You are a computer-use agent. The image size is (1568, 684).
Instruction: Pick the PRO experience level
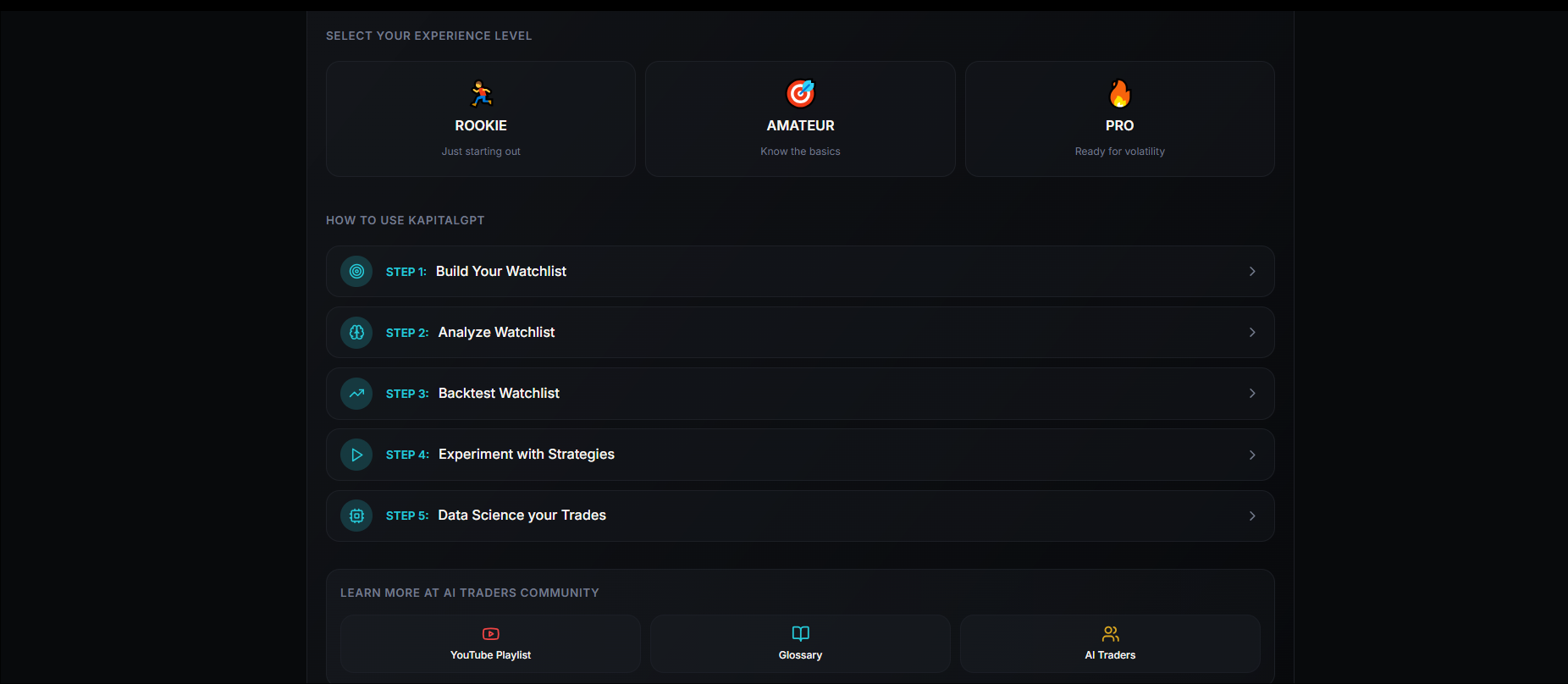[x=1119, y=125]
